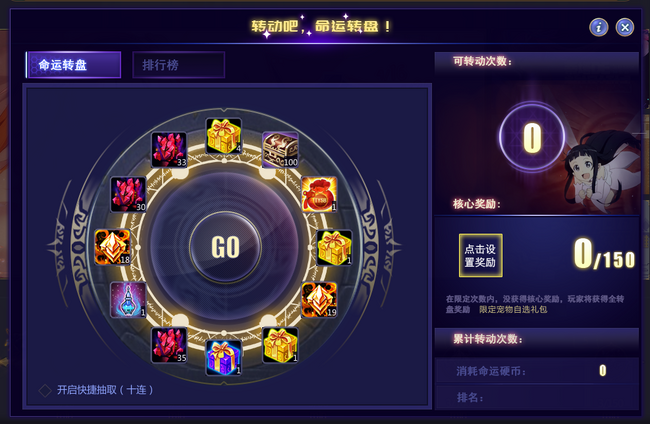Viewport: 650px width, 424px height.
Task: Select the red lucky bag reward
Action: tap(319, 194)
